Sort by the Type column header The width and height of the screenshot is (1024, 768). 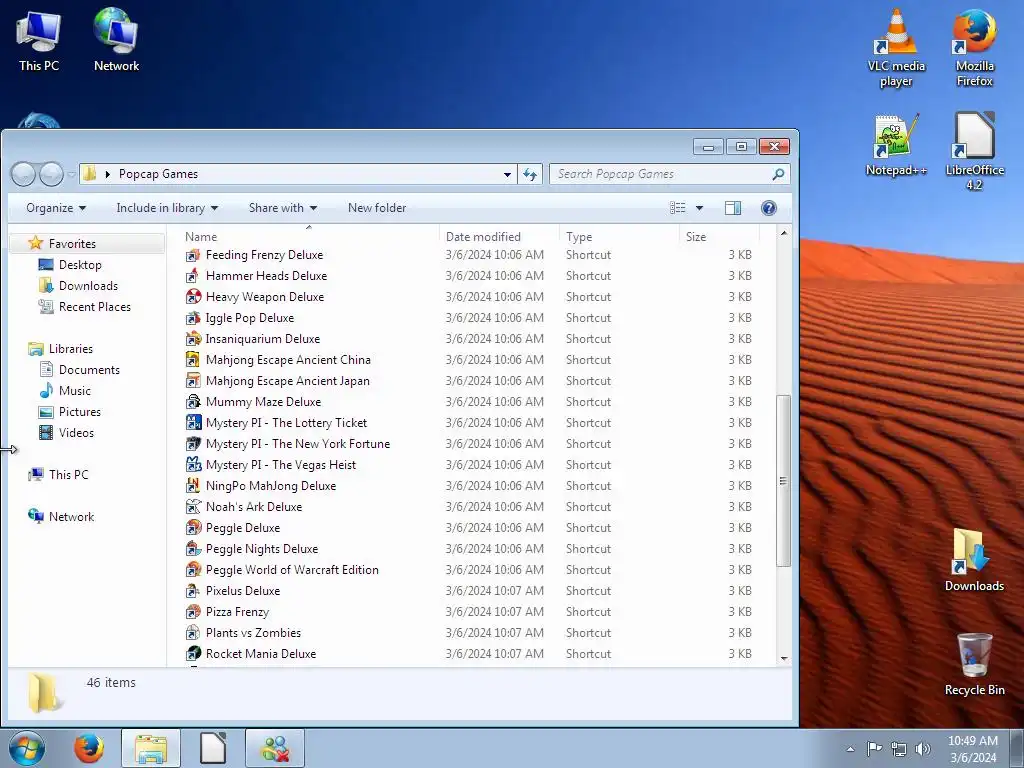point(618,236)
